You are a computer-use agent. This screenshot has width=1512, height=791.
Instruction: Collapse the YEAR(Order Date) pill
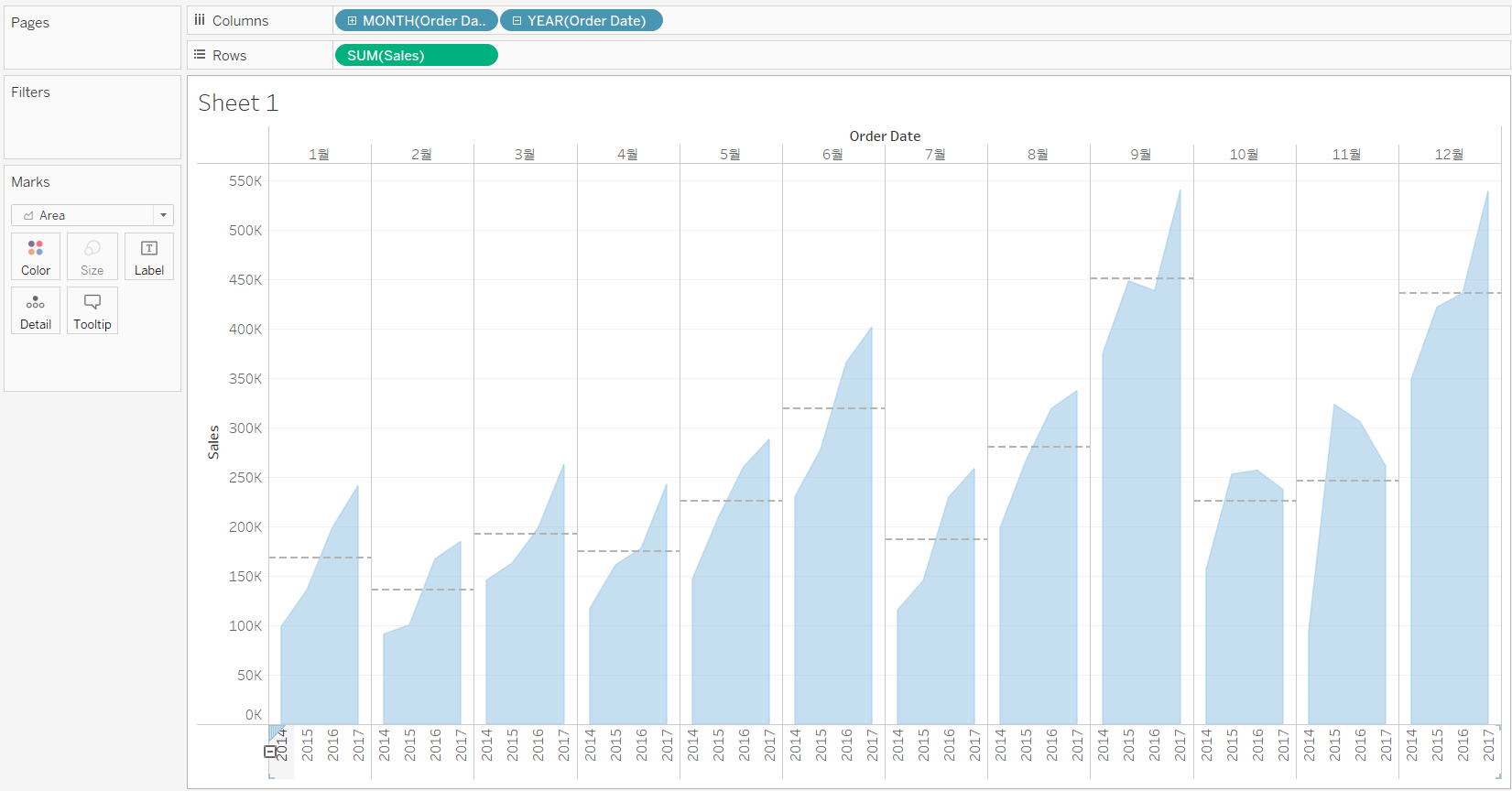(517, 20)
